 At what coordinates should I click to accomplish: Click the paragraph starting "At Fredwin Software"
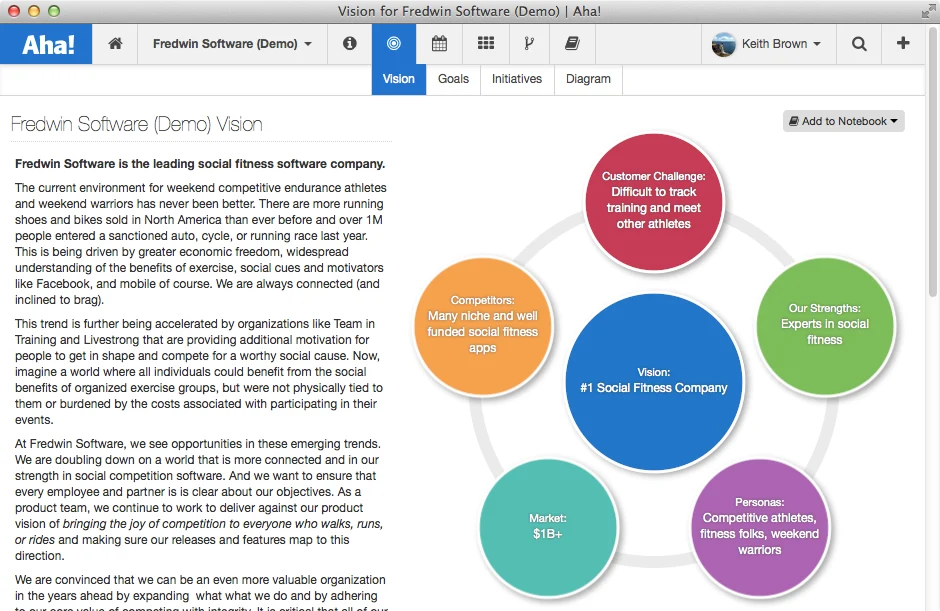(199, 499)
